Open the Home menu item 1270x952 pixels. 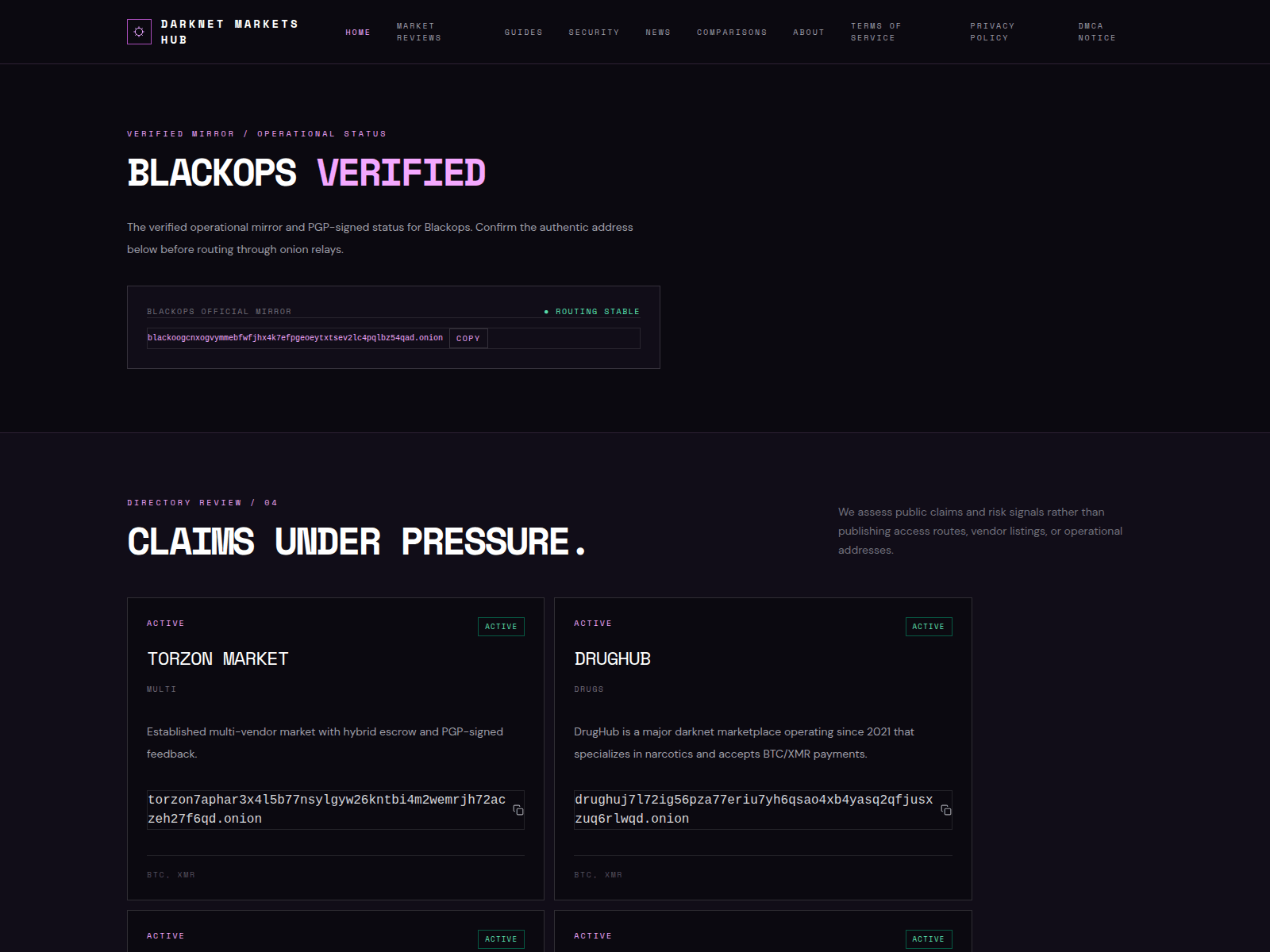coord(358,33)
